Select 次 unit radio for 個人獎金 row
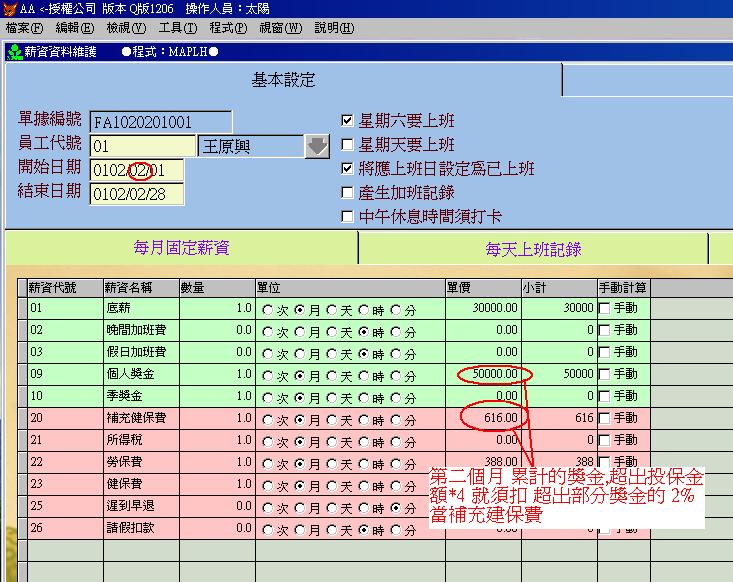733x582 pixels. (267, 375)
